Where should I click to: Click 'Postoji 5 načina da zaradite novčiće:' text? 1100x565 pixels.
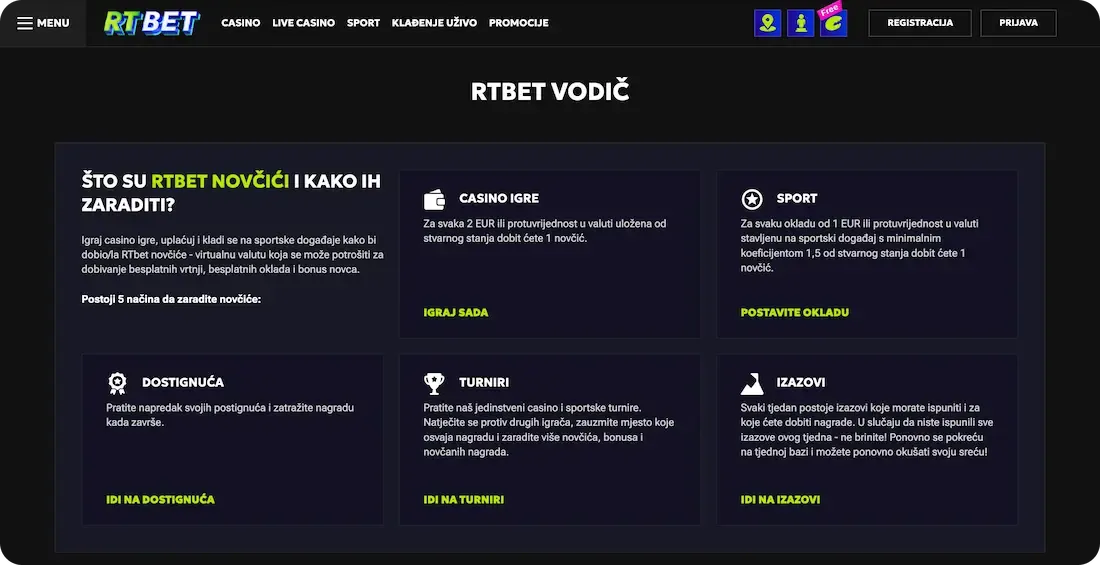click(171, 300)
